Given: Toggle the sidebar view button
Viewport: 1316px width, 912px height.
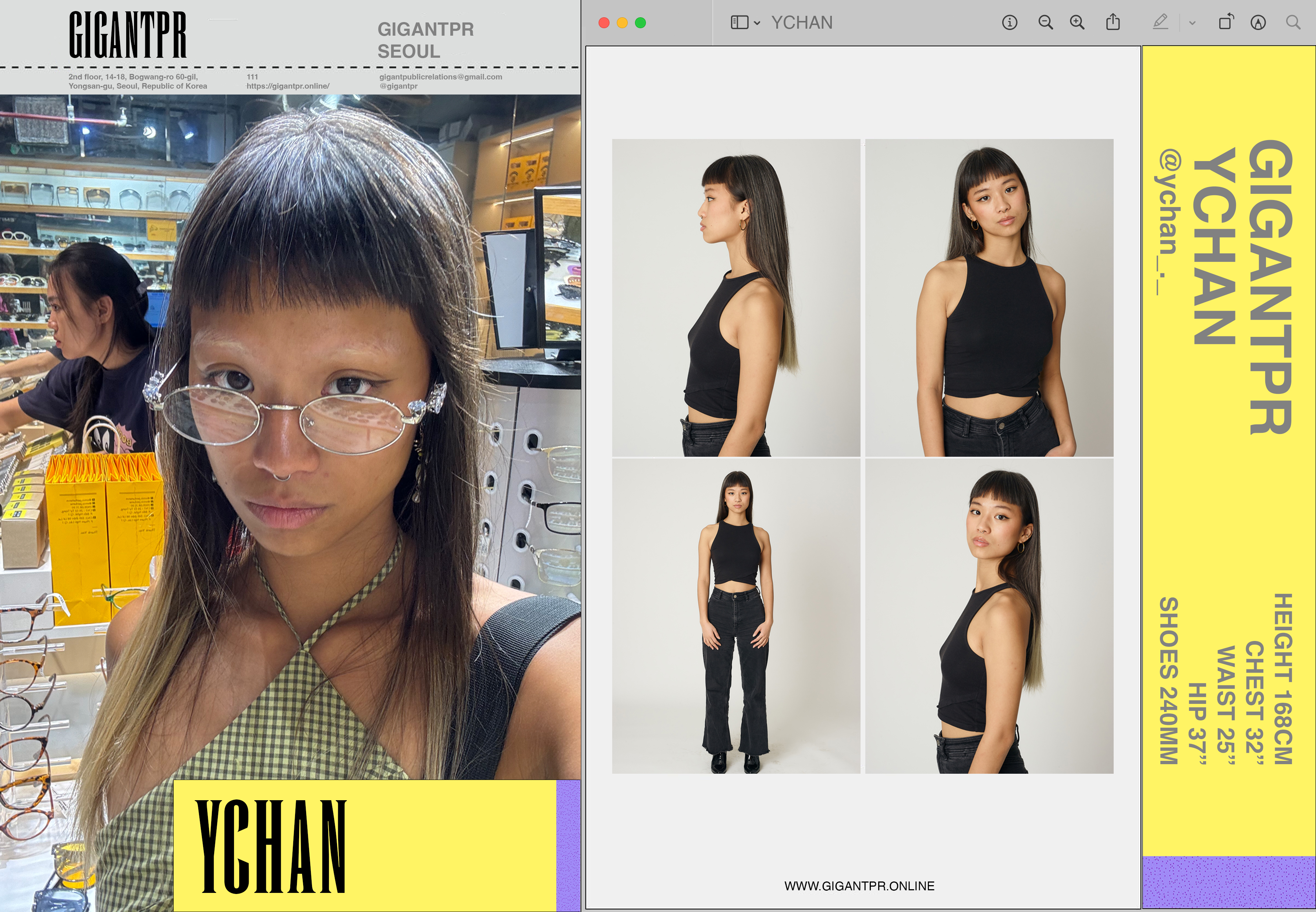Looking at the screenshot, I should (739, 23).
